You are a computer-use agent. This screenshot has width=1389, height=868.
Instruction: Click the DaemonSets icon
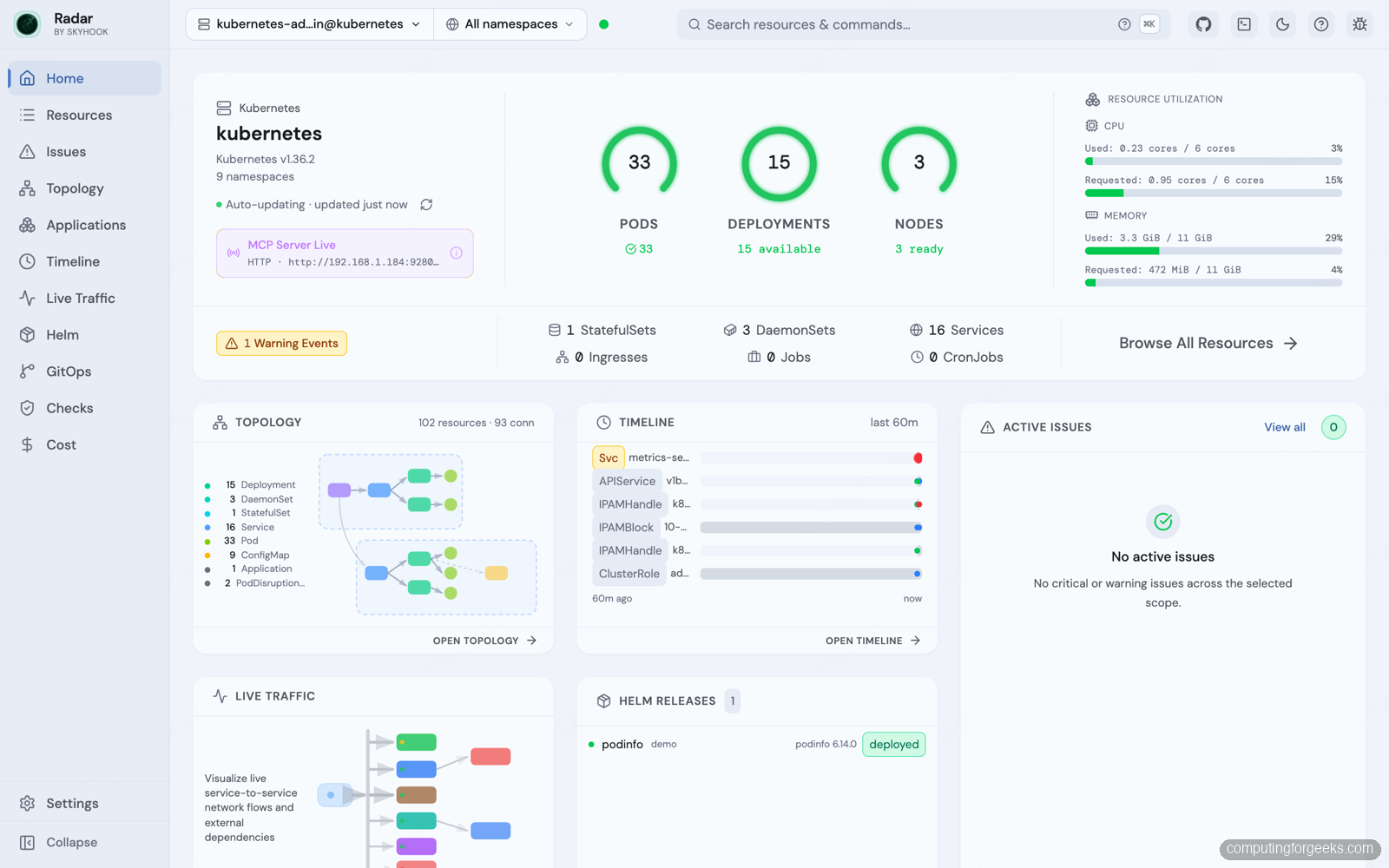coord(730,330)
